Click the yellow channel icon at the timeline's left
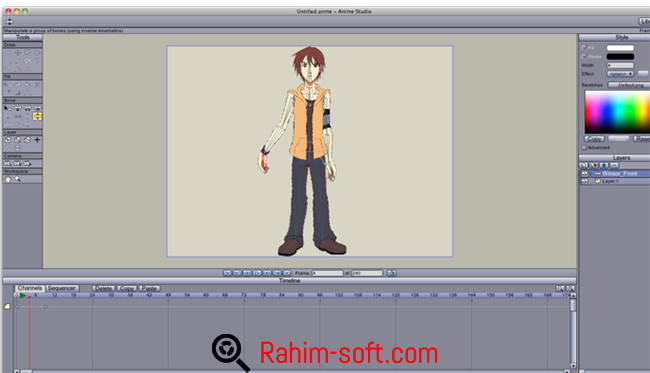This screenshot has width=650, height=373. pyautogui.click(x=7, y=306)
